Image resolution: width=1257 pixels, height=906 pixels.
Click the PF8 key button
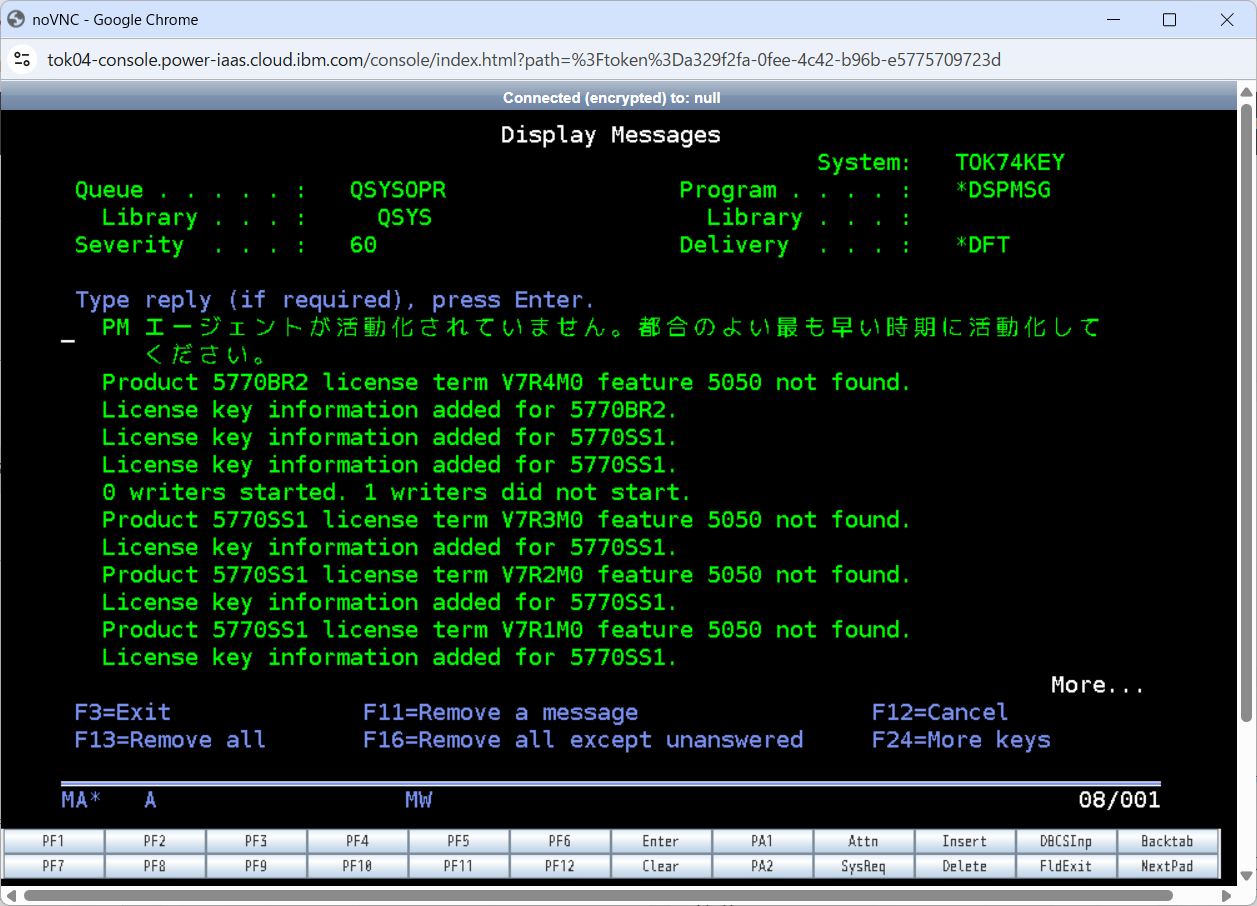pyautogui.click(x=155, y=866)
